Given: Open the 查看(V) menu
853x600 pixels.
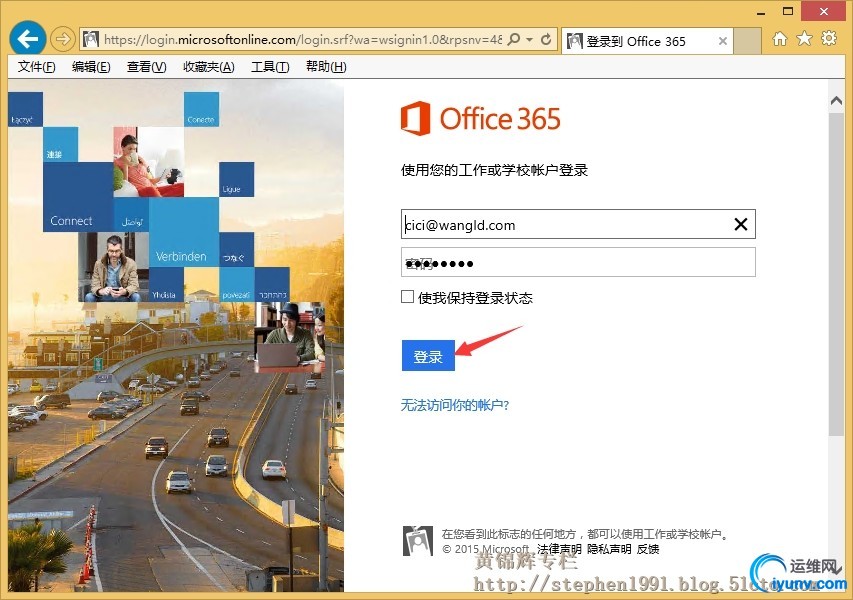Looking at the screenshot, I should [146, 67].
